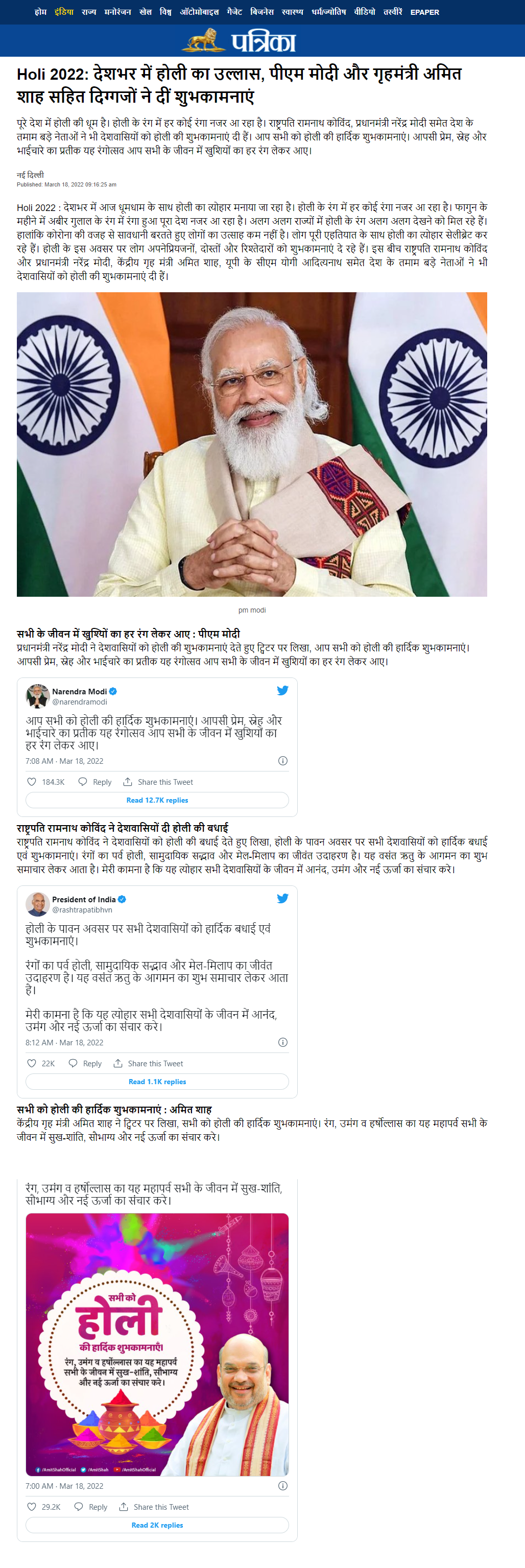
Task: Open the इंडिया menu item
Action: 64,12
